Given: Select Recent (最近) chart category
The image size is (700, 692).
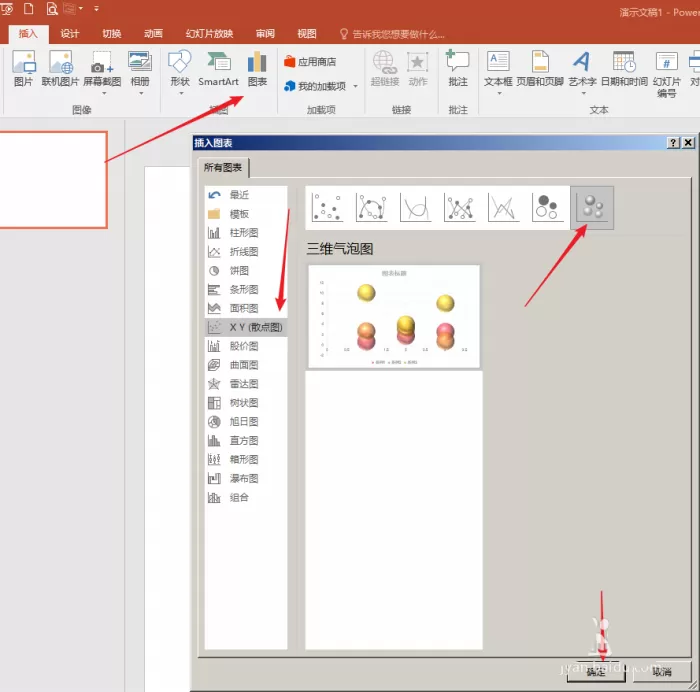Looking at the screenshot, I should coord(246,195).
